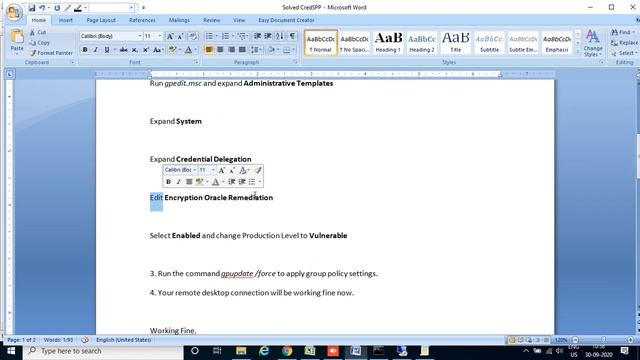Viewport: 640px width, 360px height.
Task: Click Windows Start button
Action: click(11, 351)
